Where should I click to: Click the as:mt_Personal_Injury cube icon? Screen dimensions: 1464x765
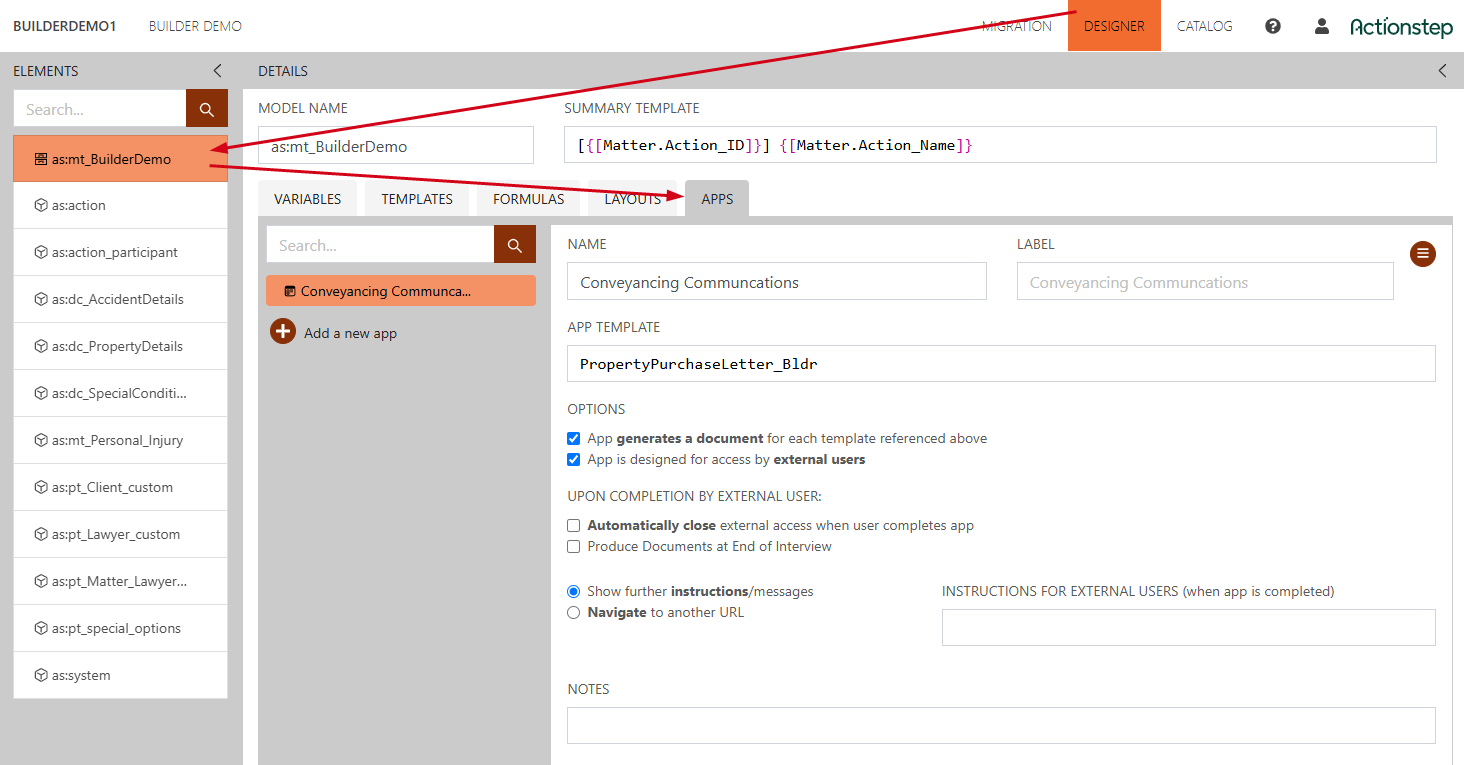click(41, 440)
